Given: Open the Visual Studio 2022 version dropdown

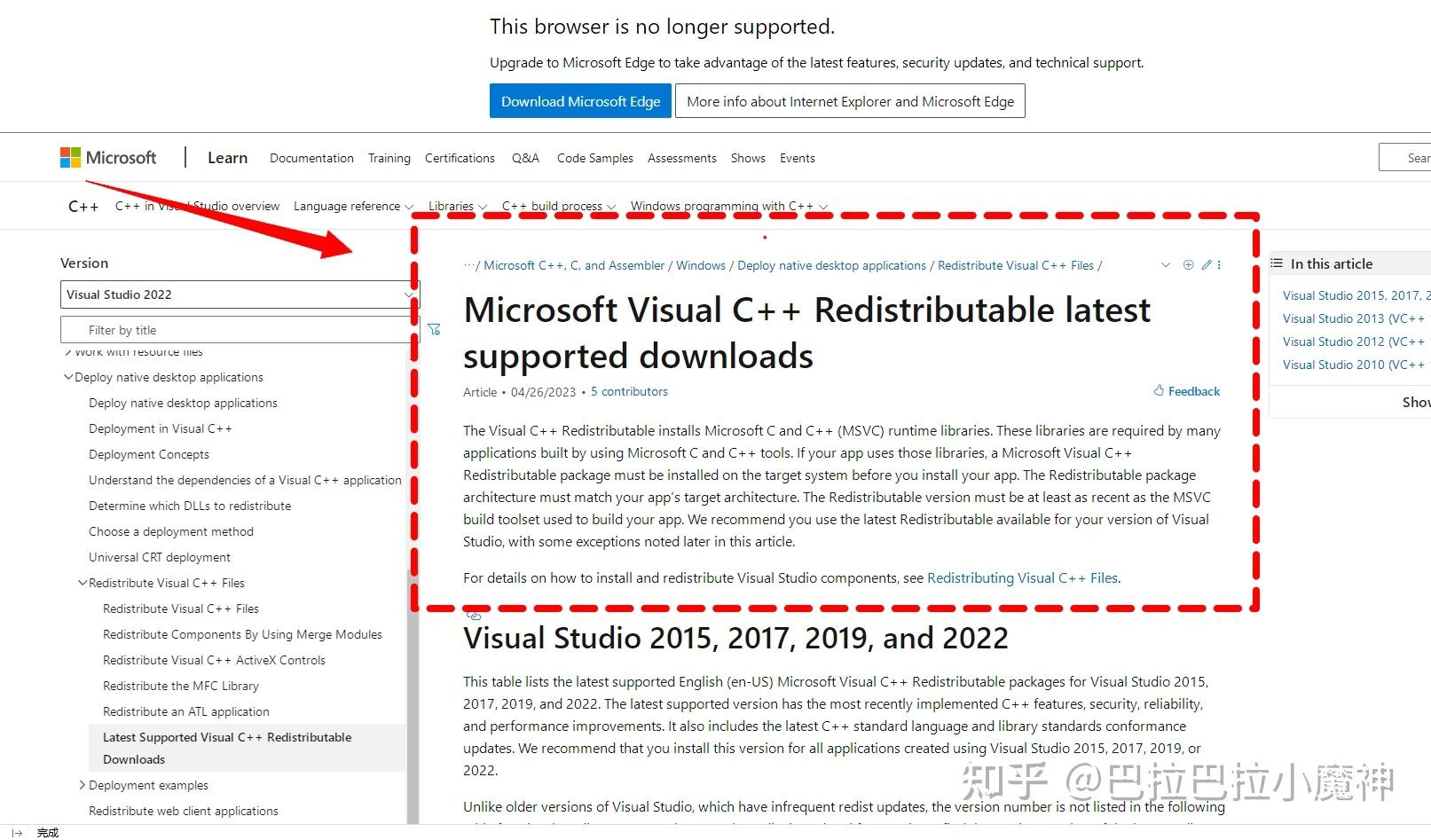Looking at the screenshot, I should 240,294.
